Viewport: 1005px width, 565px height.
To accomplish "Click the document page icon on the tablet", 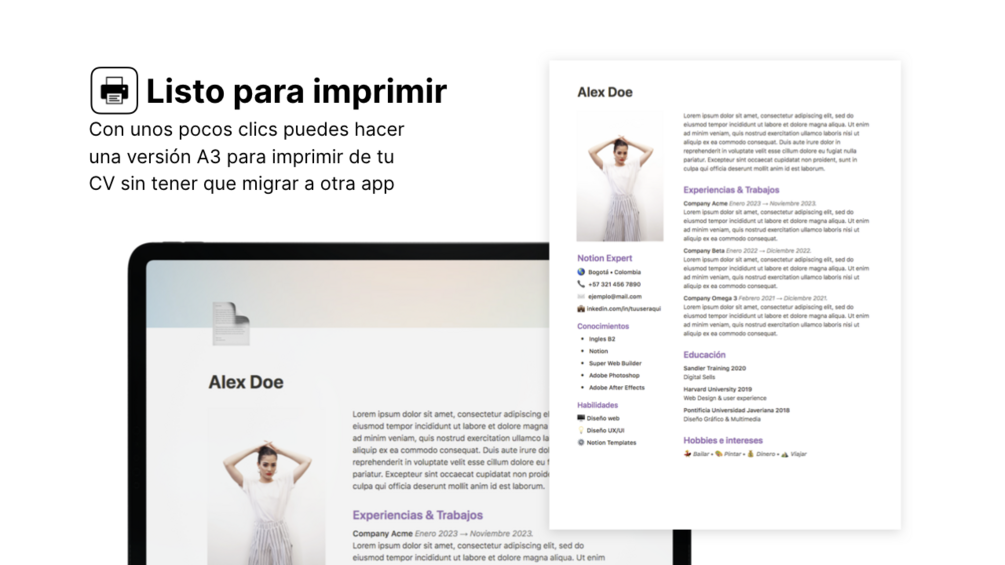I will pyautogui.click(x=231, y=323).
